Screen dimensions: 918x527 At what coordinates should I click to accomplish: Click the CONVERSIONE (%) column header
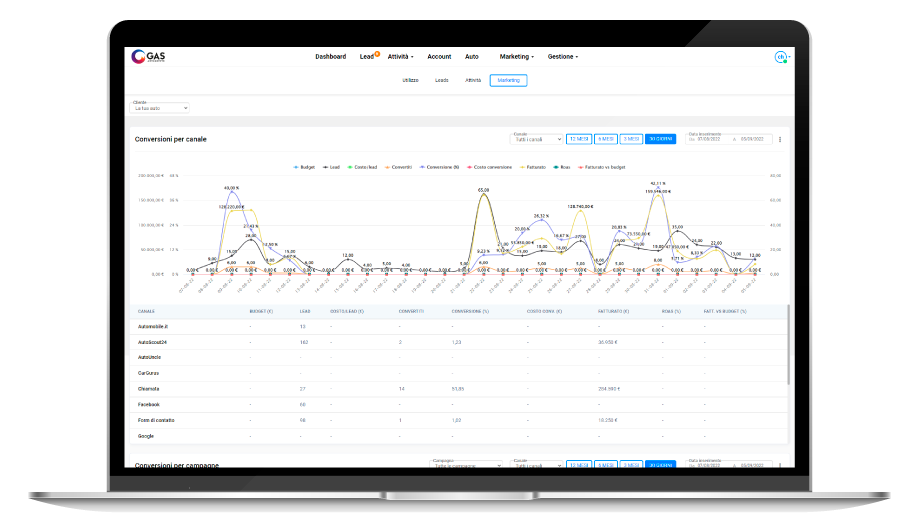pos(470,312)
